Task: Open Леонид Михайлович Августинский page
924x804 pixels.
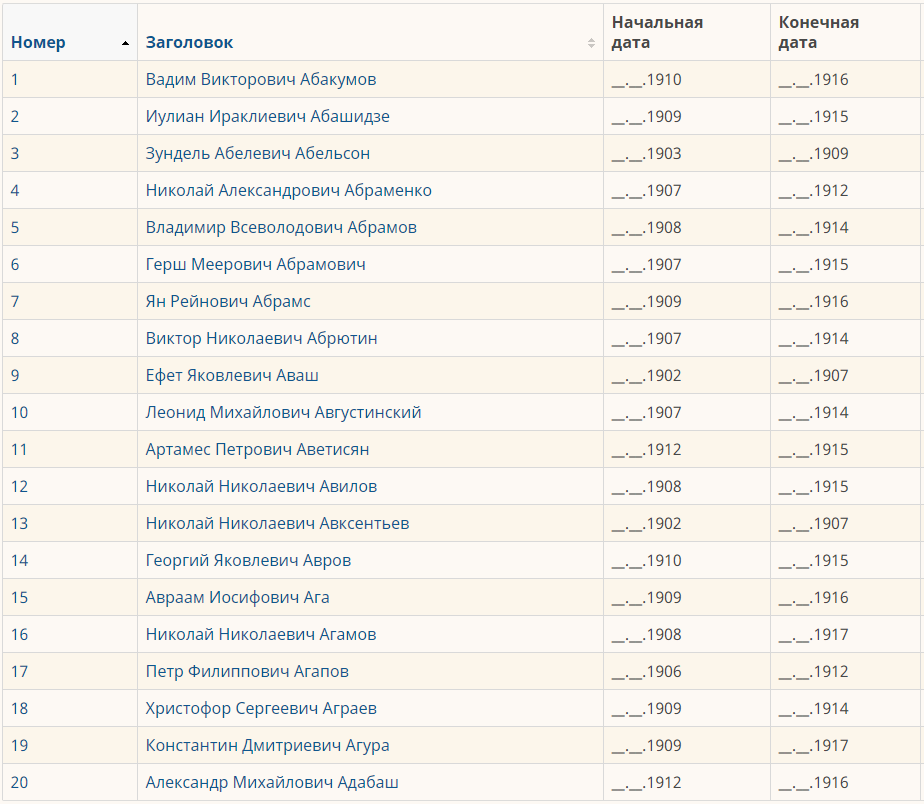Action: (x=283, y=412)
